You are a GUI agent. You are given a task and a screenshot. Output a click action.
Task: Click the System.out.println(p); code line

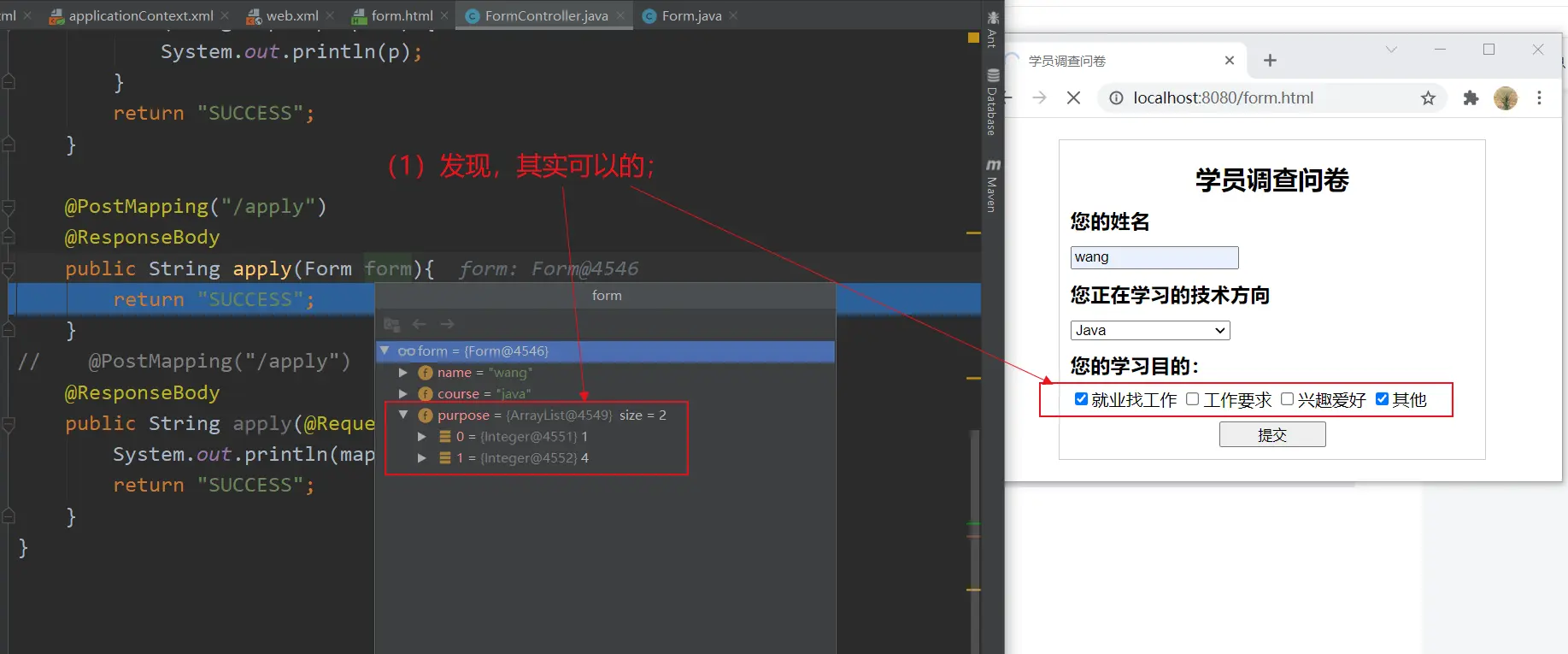[291, 51]
